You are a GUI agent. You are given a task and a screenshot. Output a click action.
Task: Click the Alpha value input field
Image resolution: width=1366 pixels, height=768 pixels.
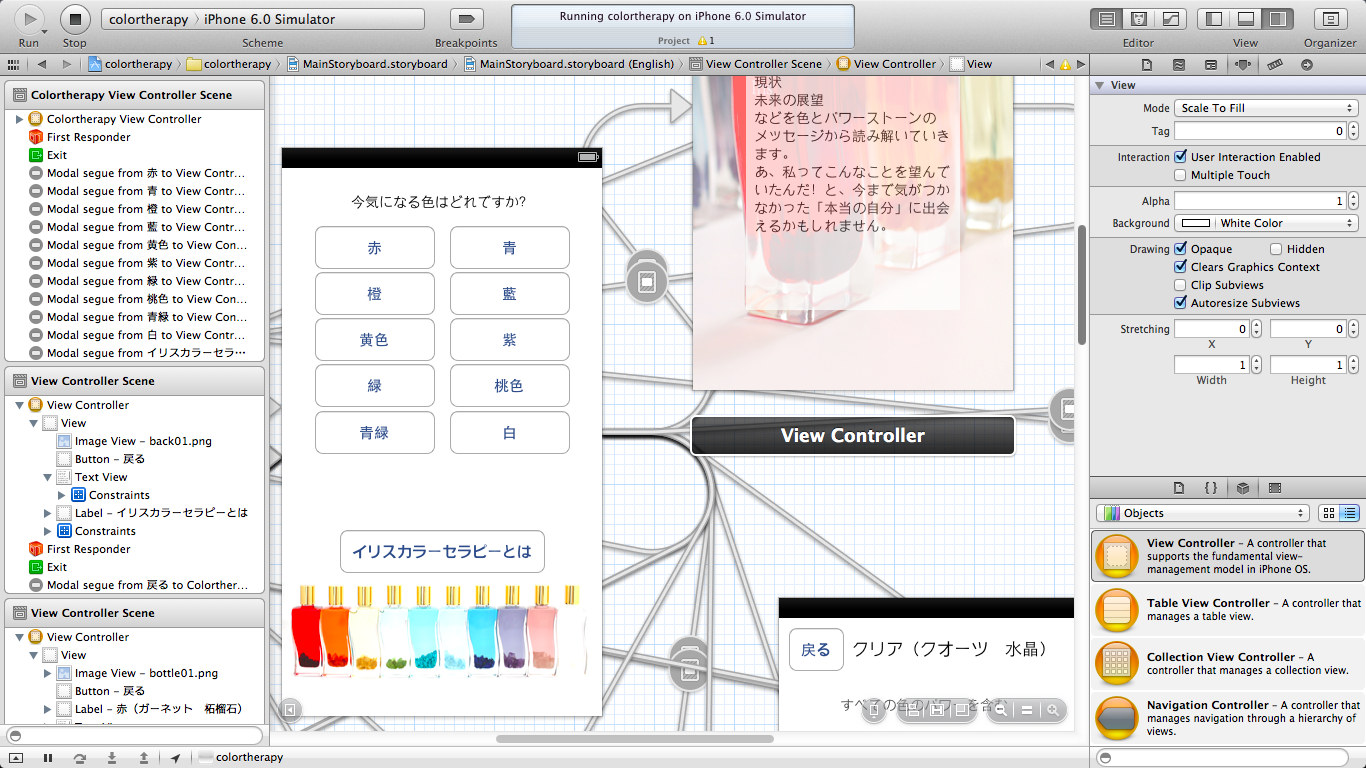click(x=1259, y=201)
